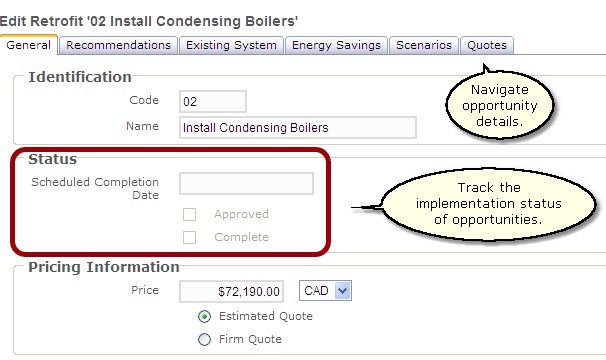Click the Track the implementation status callout

(x=489, y=204)
